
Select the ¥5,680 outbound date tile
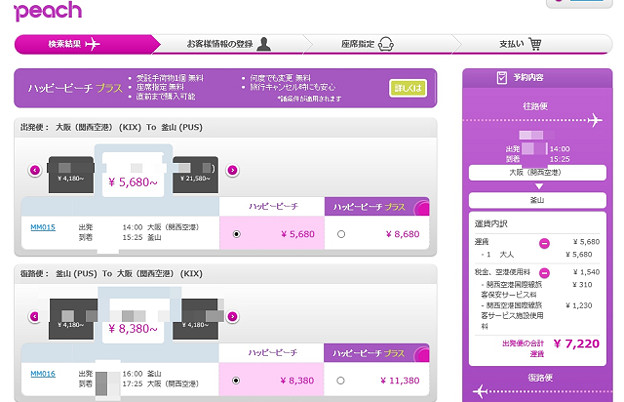click(133, 174)
